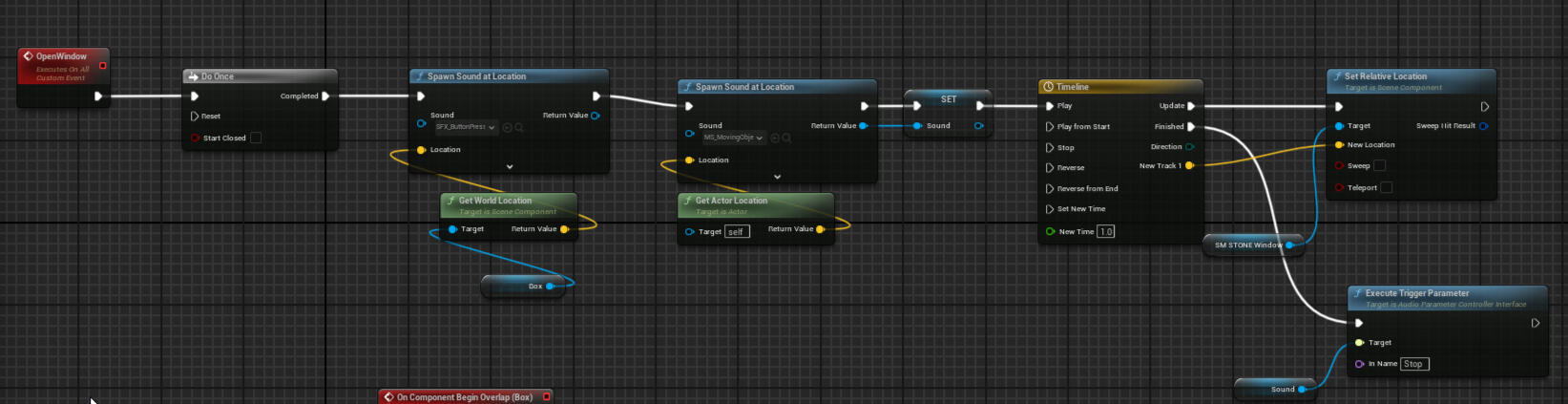Expand first Spawn Sound at Location advanced pins

(510, 167)
